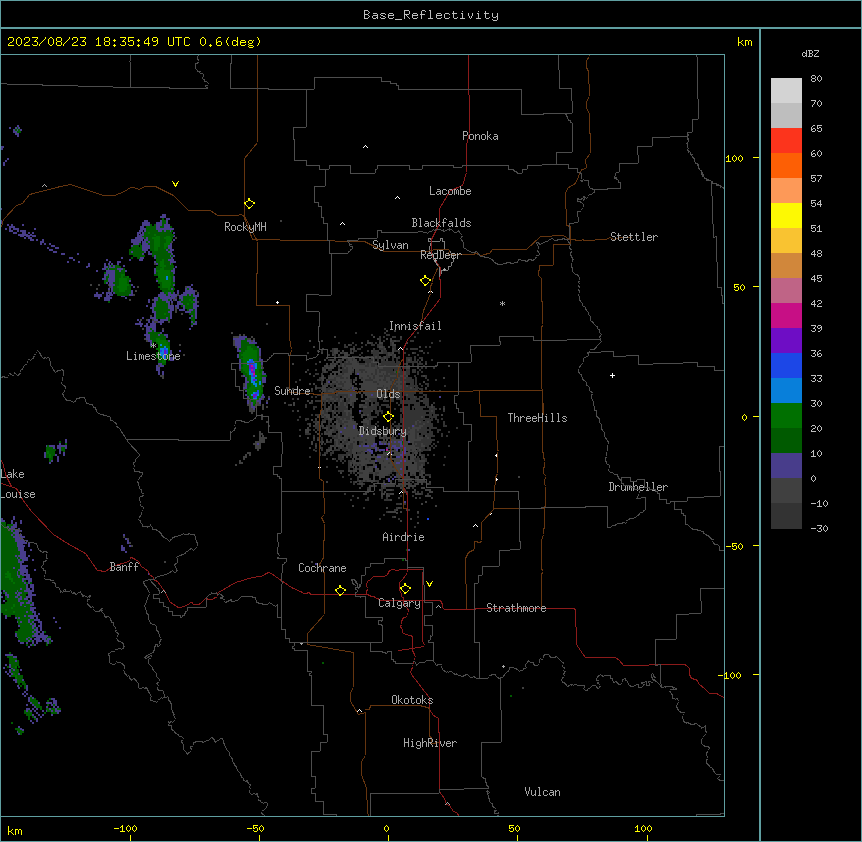Select the ThreeHills label

[537, 418]
